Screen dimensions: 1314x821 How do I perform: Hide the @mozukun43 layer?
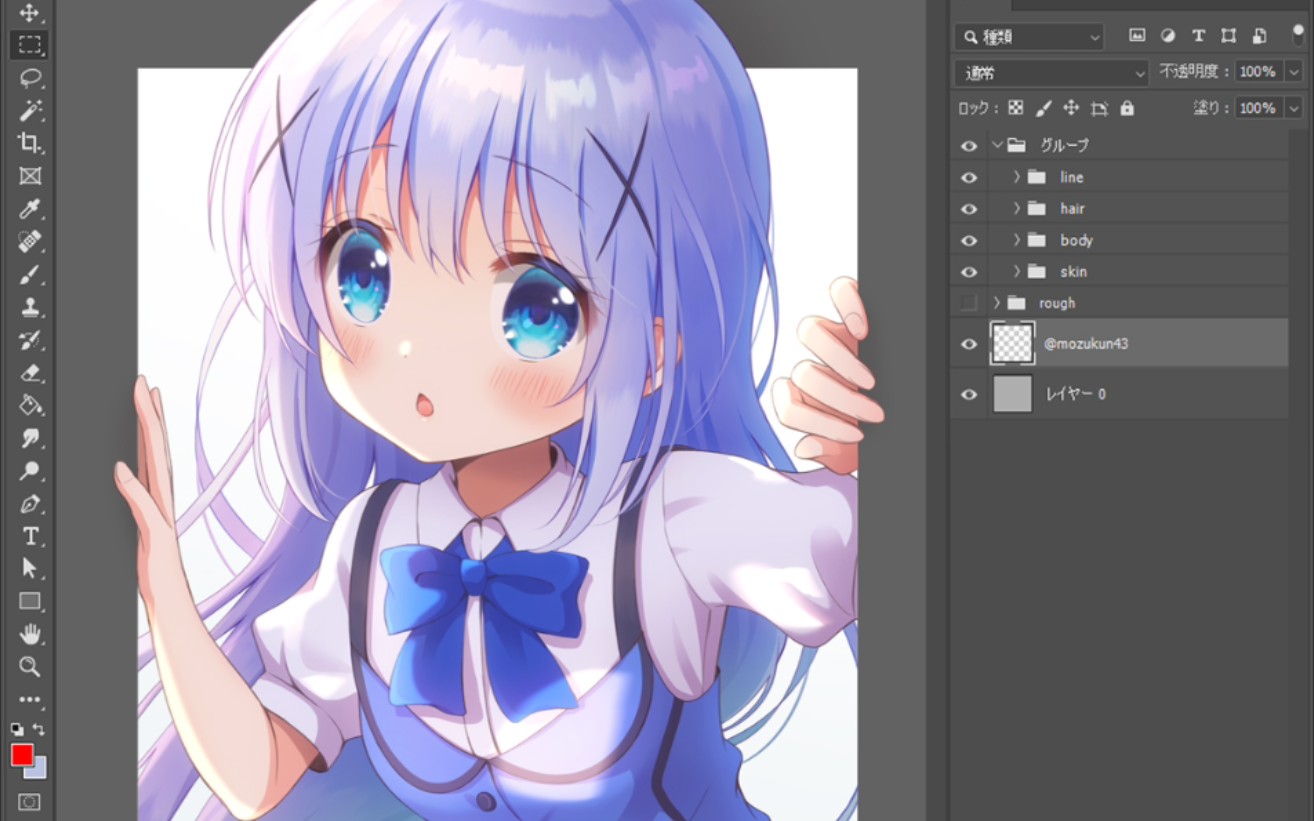[968, 344]
